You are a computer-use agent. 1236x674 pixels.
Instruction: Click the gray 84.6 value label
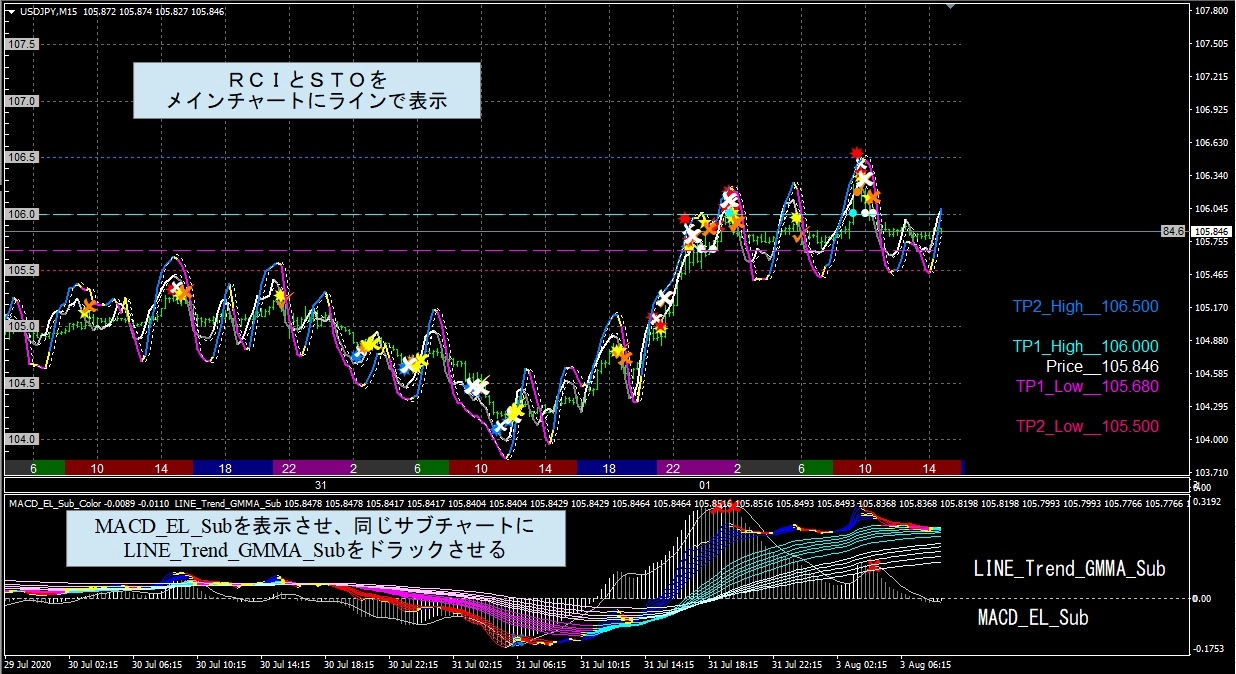[1172, 231]
